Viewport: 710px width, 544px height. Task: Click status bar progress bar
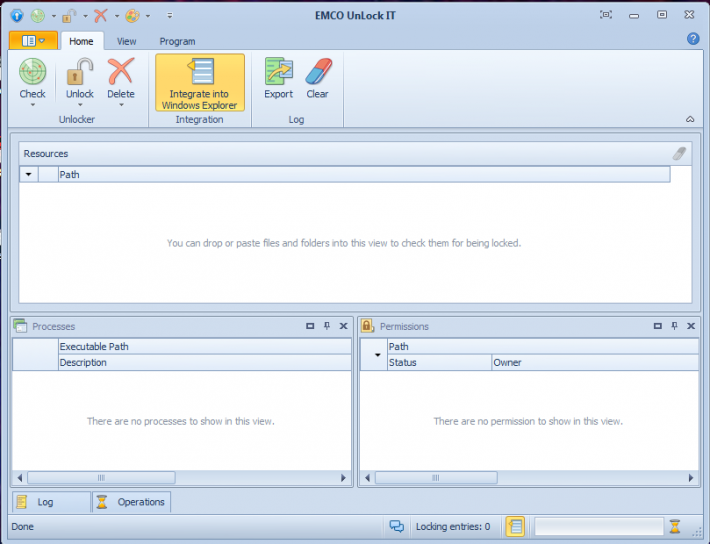599,526
